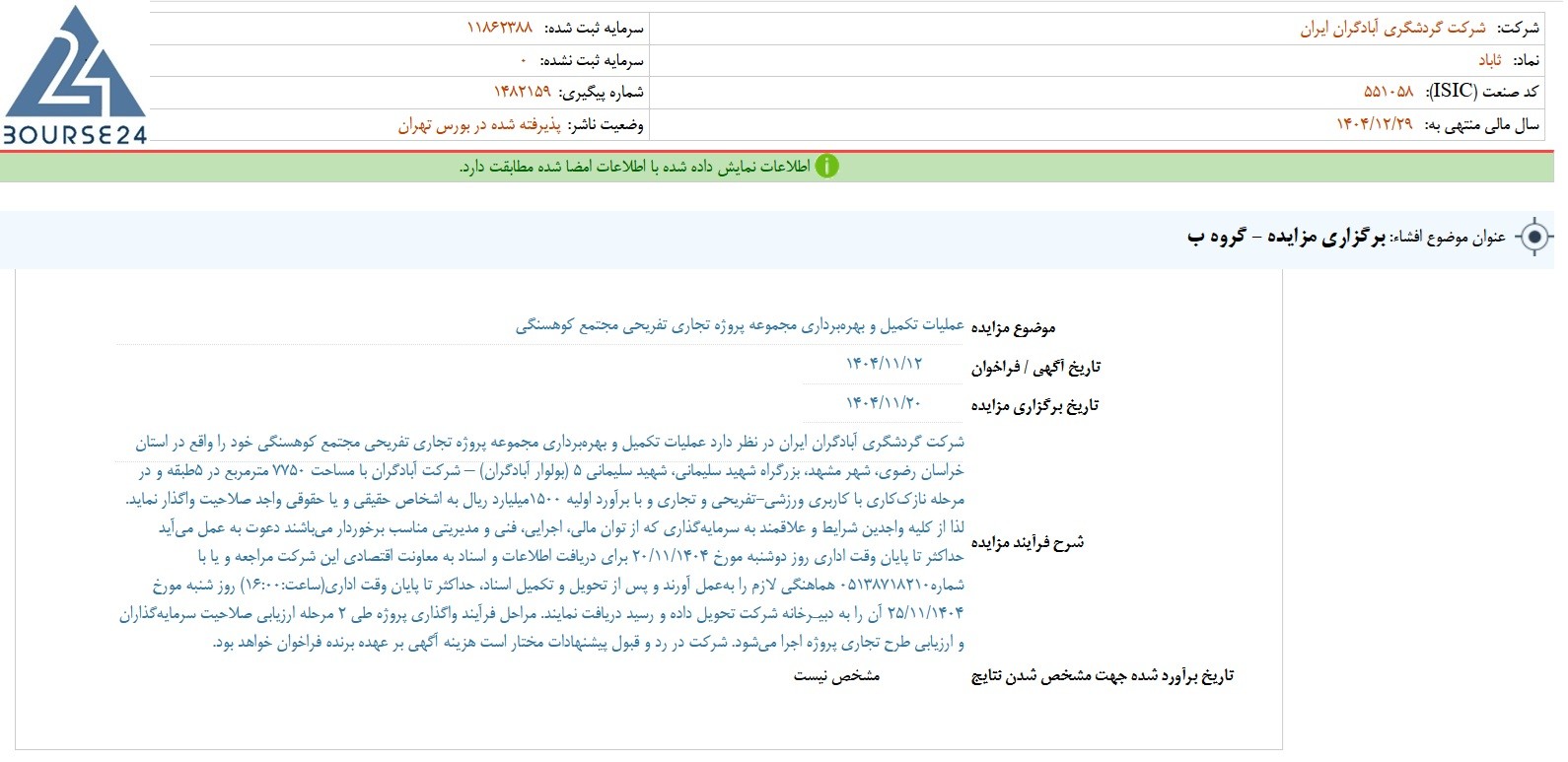Select company name شرکت گردشگری آبادگران ایران

coord(1391,28)
